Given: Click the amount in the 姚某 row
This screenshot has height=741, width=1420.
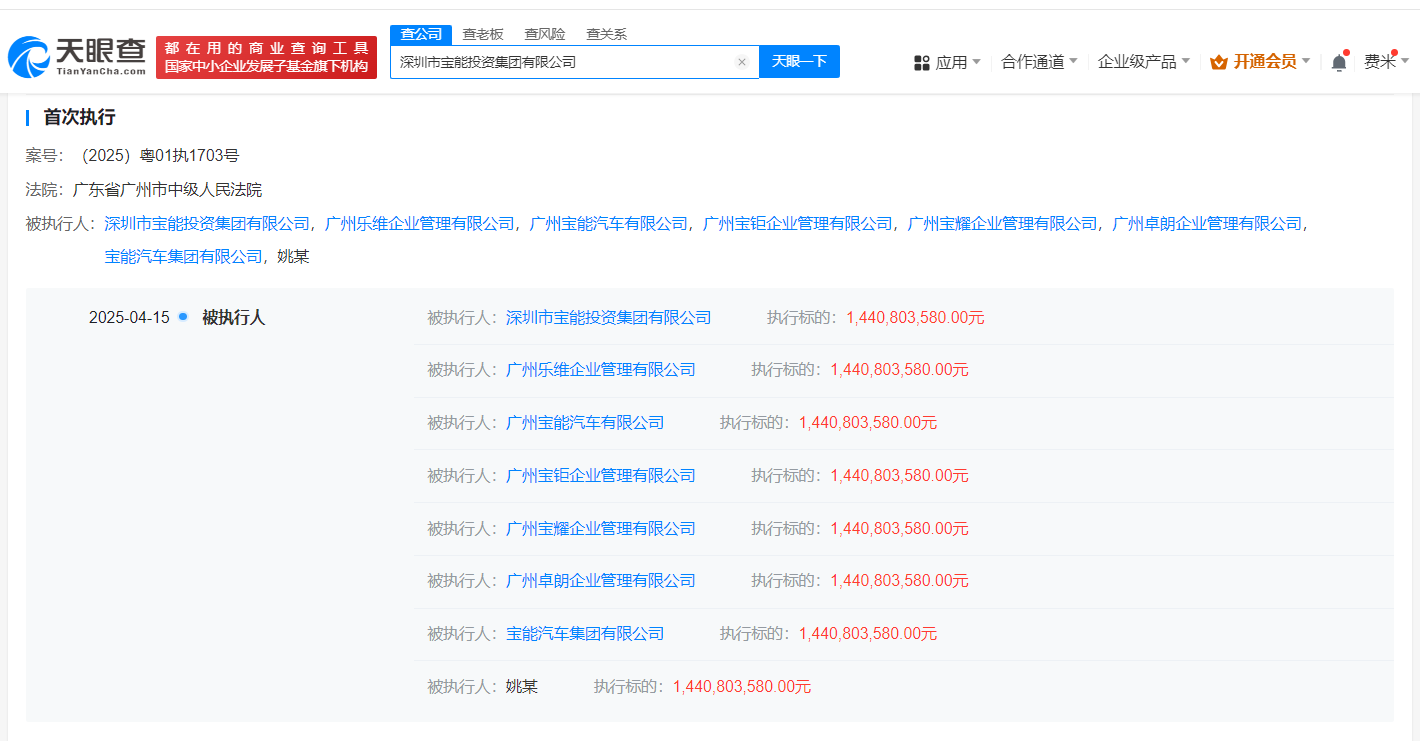Looking at the screenshot, I should coord(742,687).
